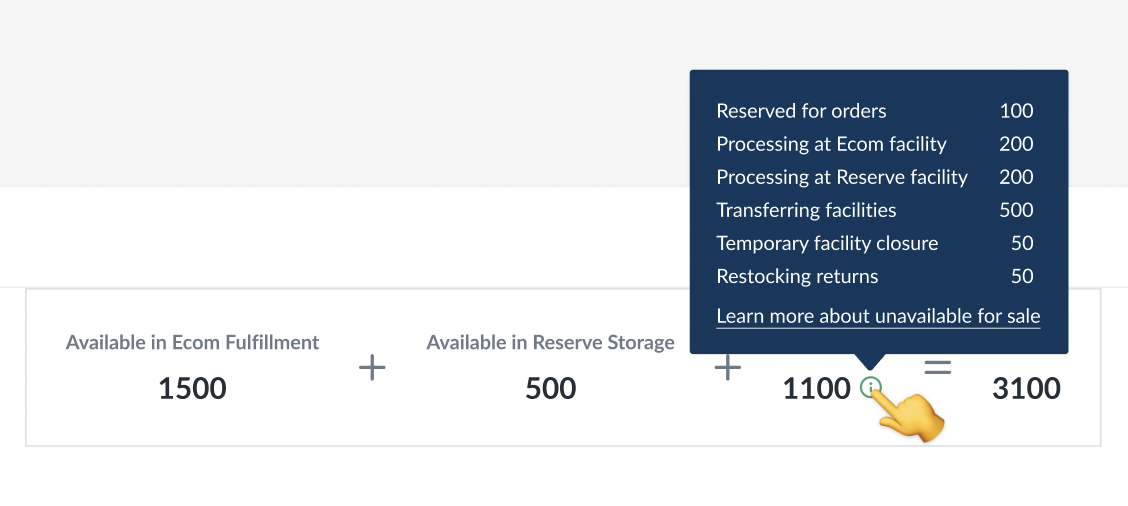Click the 500 Reserve Storage value
The width and height of the screenshot is (1128, 506).
550,389
